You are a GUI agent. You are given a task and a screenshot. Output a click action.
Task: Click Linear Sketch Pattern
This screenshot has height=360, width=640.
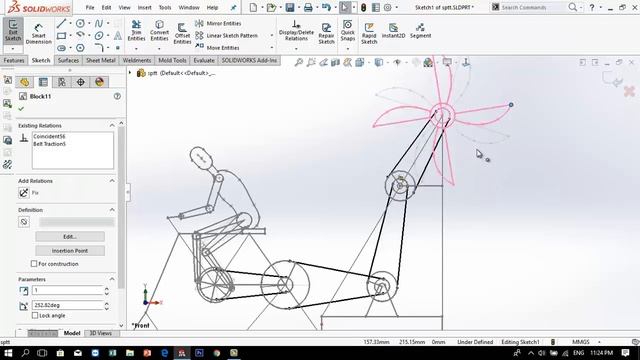point(227,36)
